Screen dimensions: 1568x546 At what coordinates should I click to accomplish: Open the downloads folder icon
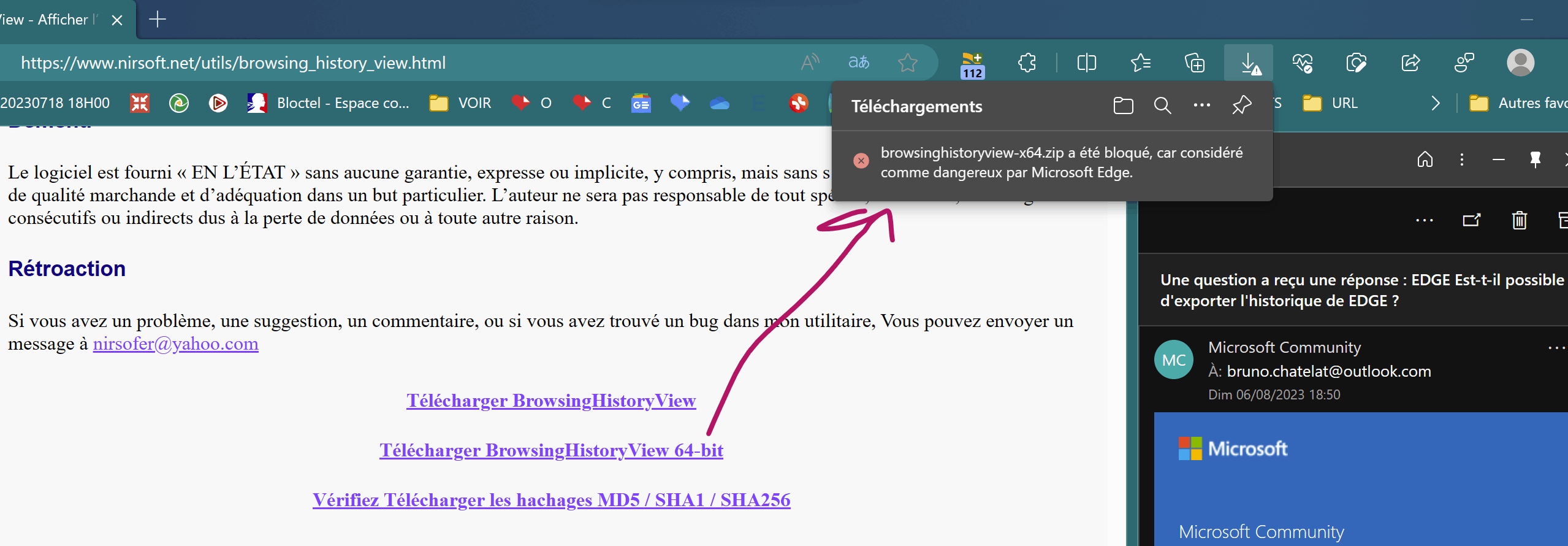pyautogui.click(x=1123, y=106)
